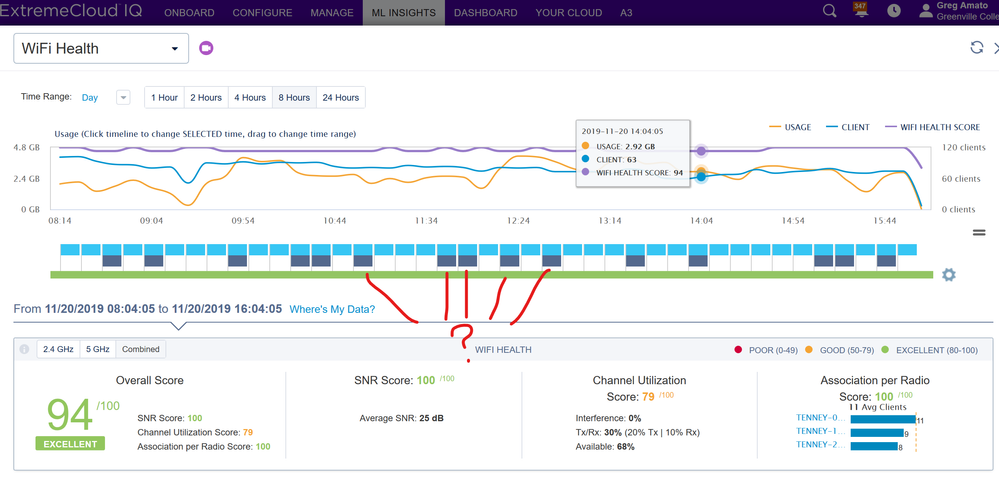Select the Day time range link
Image resolution: width=999 pixels, height=480 pixels.
coord(90,98)
